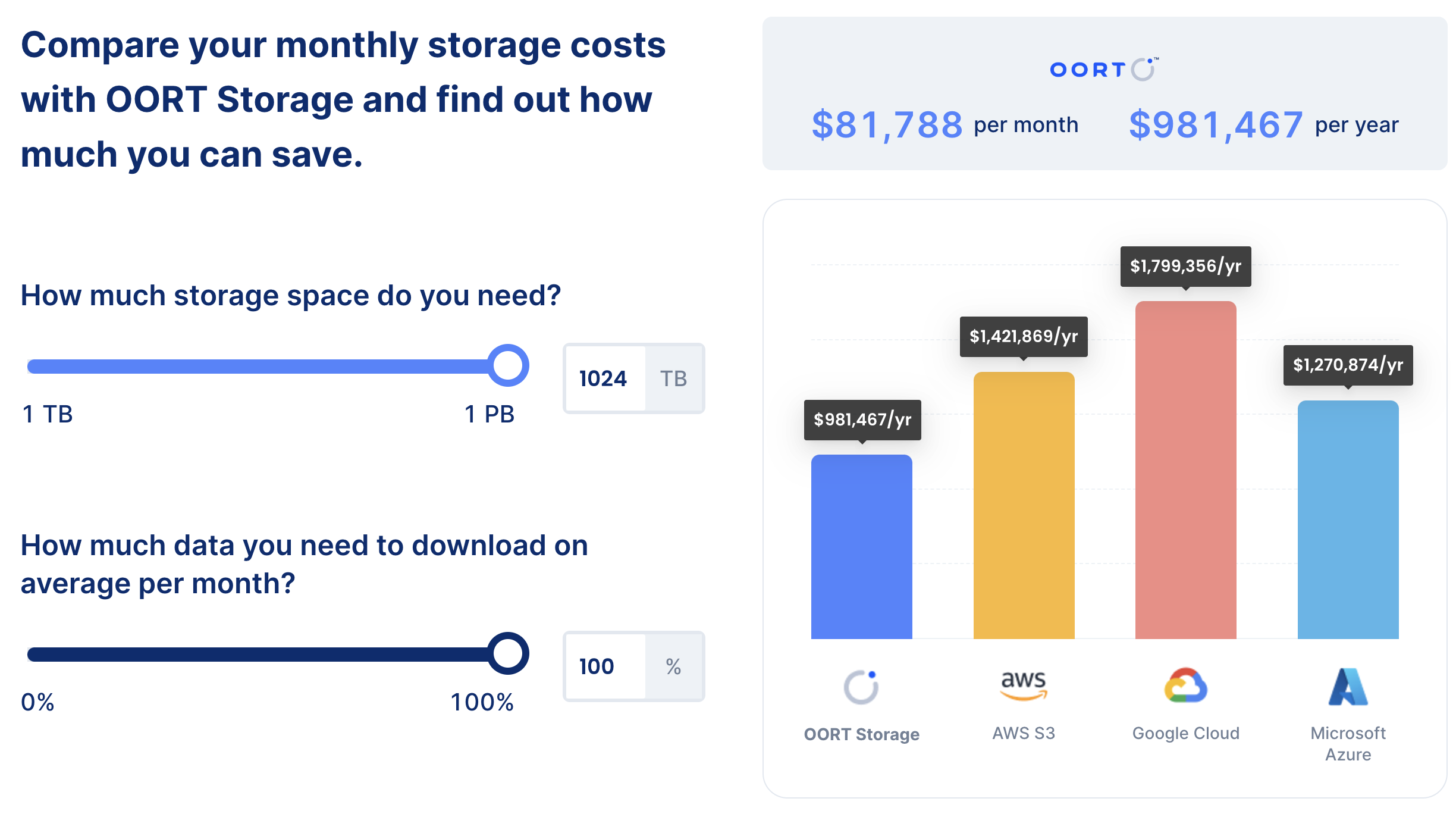The height and width of the screenshot is (814, 1456).
Task: Click the AWS S3 text label
Action: (1023, 733)
